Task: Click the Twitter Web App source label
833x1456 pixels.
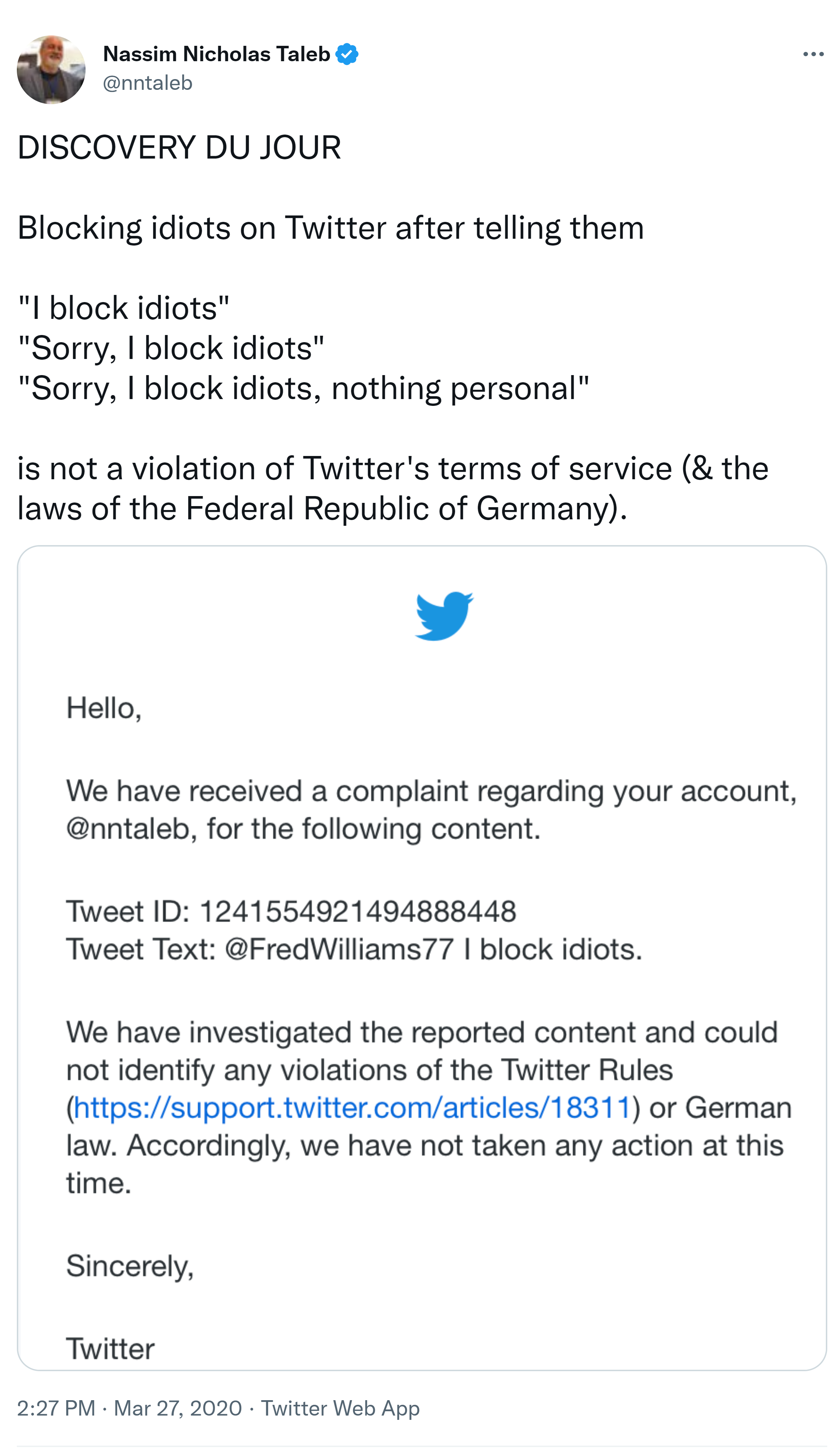Action: 340,1408
